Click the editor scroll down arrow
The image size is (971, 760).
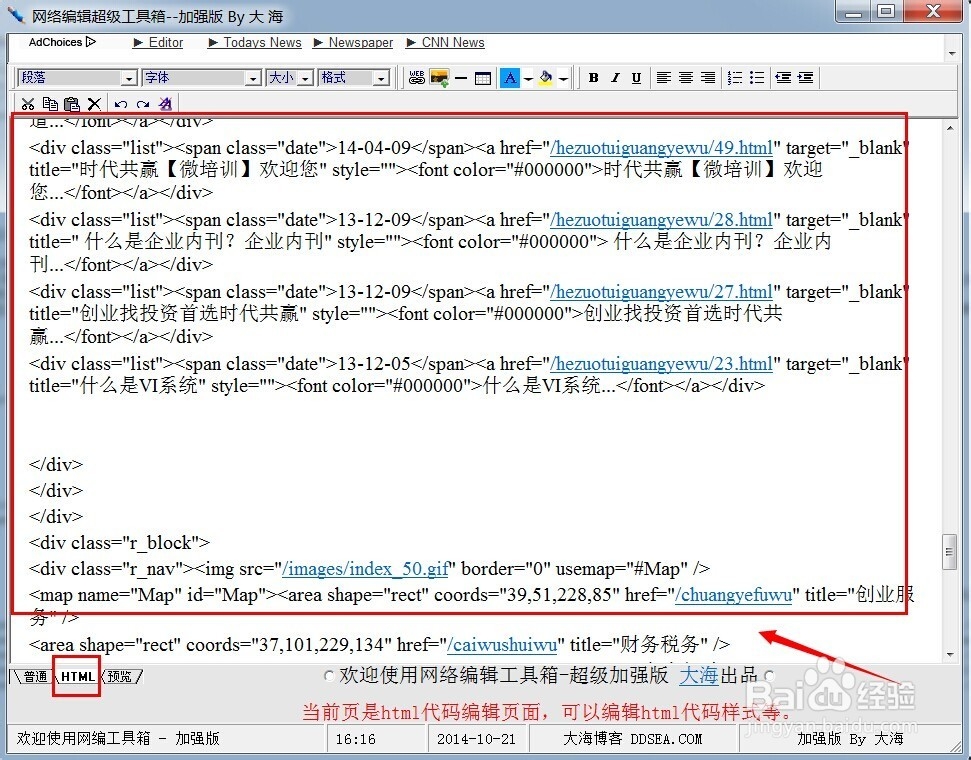950,655
